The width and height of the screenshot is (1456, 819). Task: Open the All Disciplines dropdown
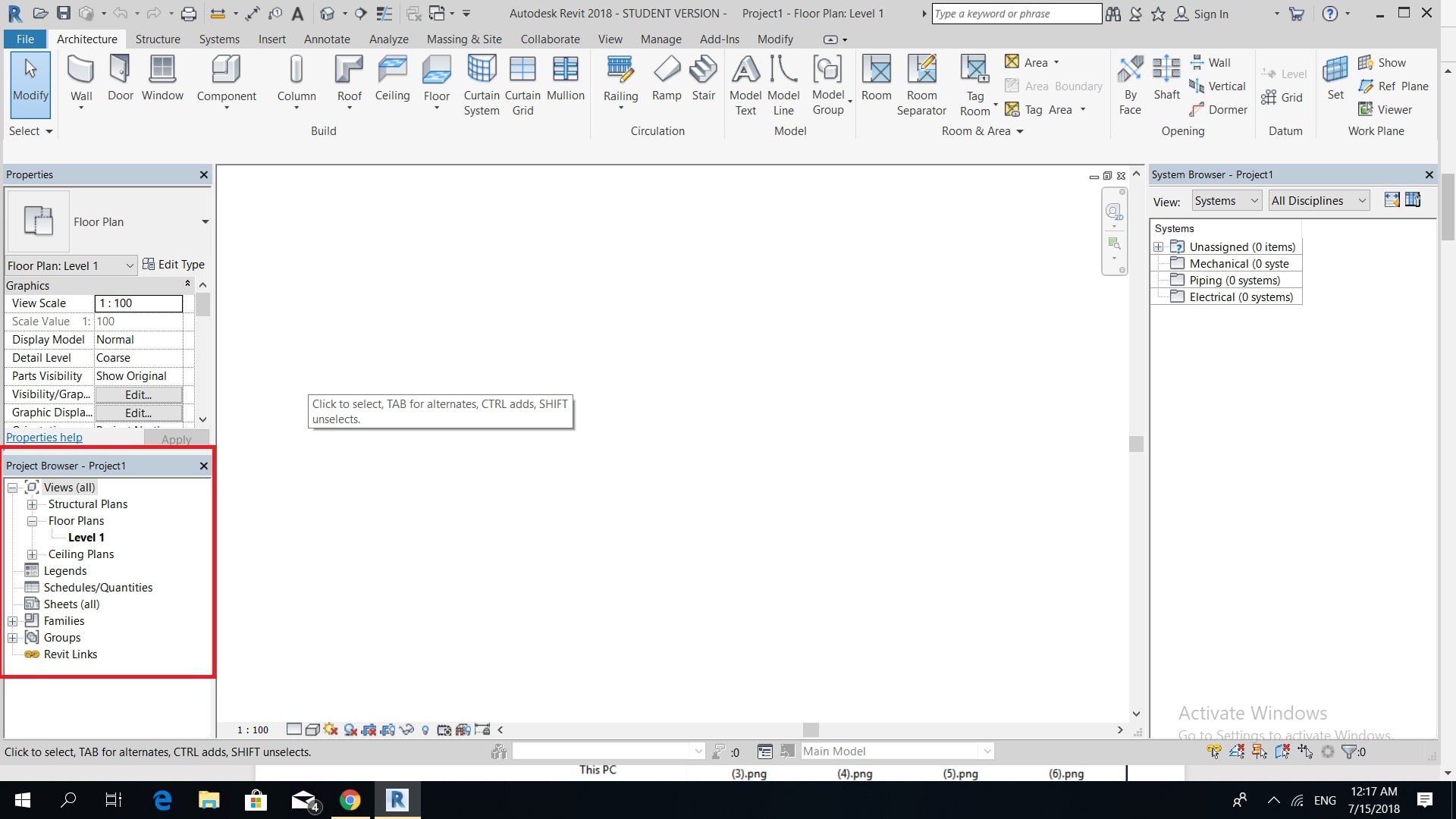pos(1318,200)
